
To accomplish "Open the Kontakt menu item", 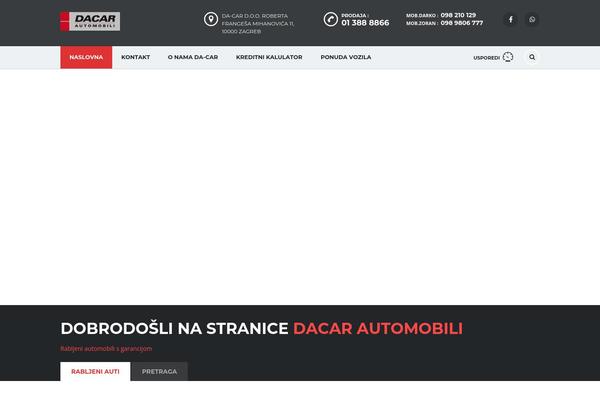I will [135, 57].
